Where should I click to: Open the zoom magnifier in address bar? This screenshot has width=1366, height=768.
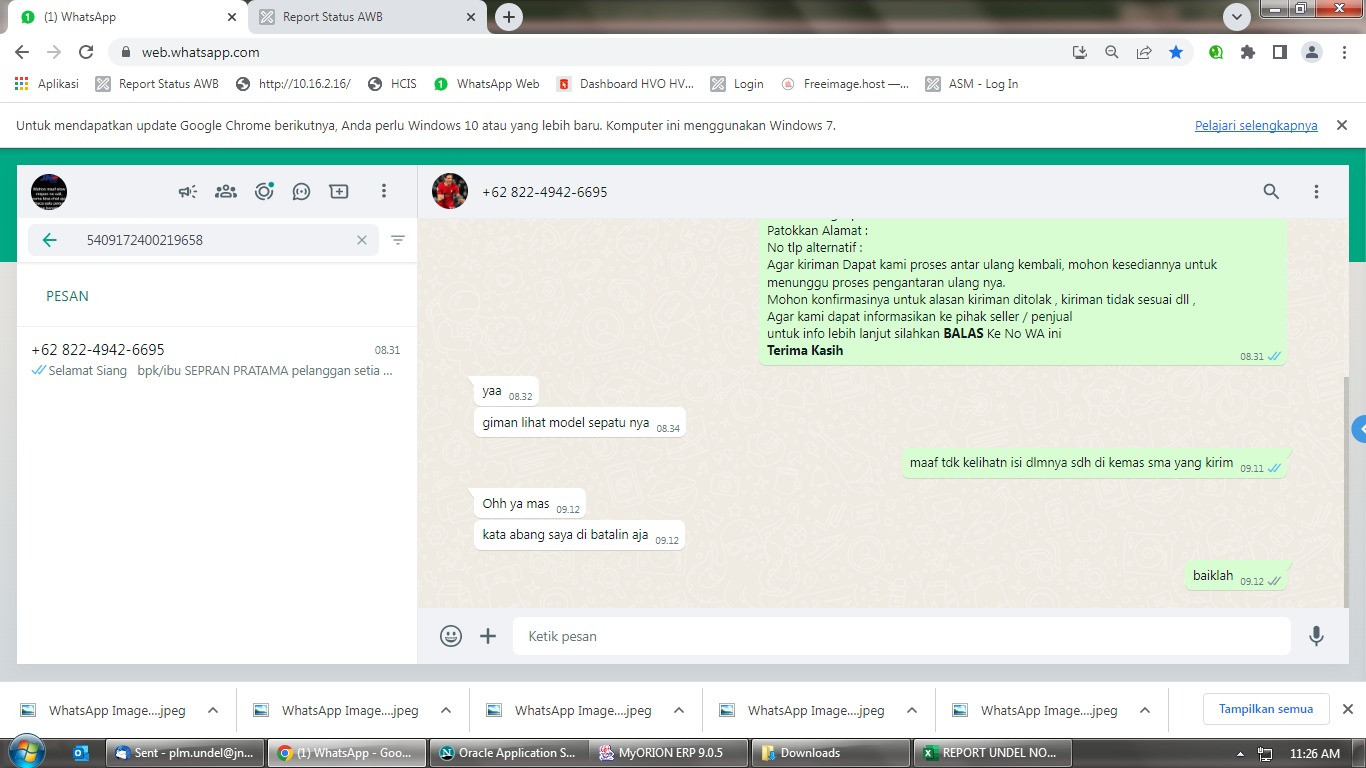[1112, 52]
